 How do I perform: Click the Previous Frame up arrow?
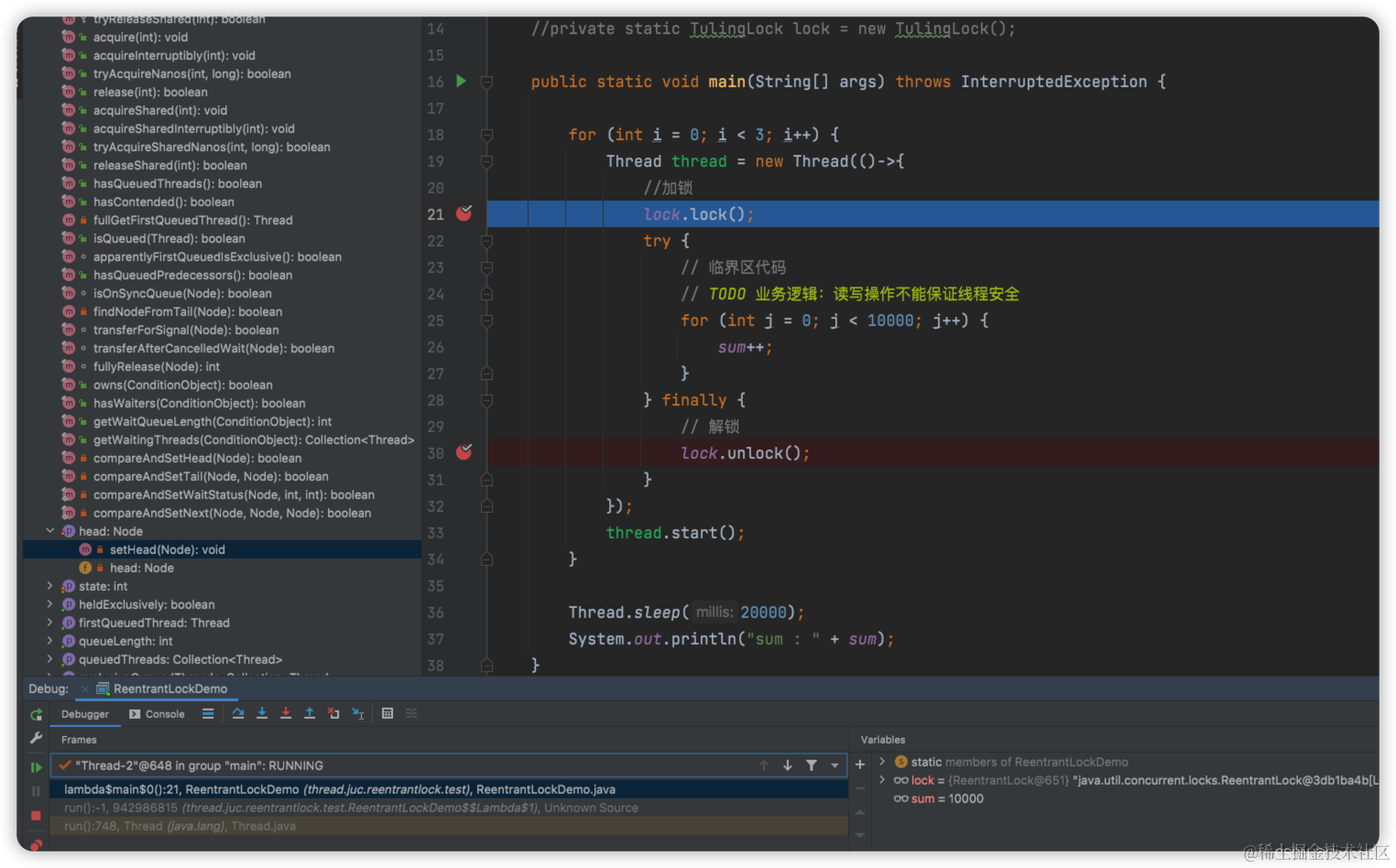(764, 765)
